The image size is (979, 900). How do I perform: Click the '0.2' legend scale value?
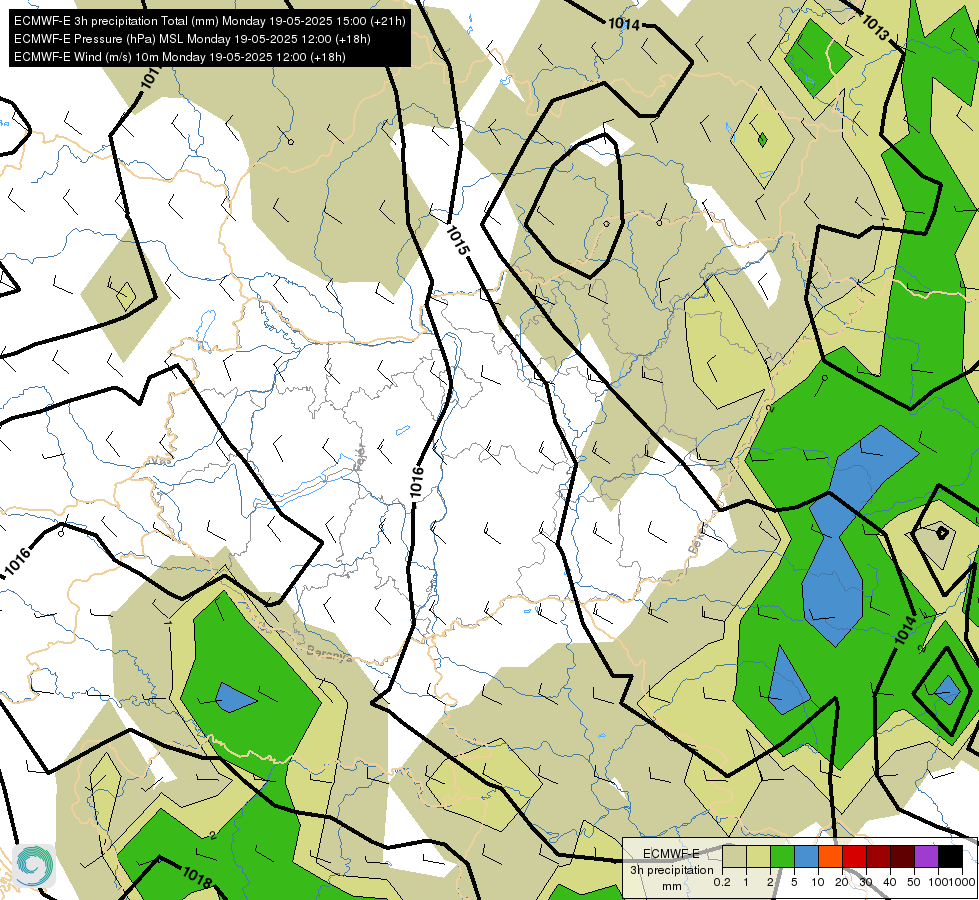[x=722, y=883]
